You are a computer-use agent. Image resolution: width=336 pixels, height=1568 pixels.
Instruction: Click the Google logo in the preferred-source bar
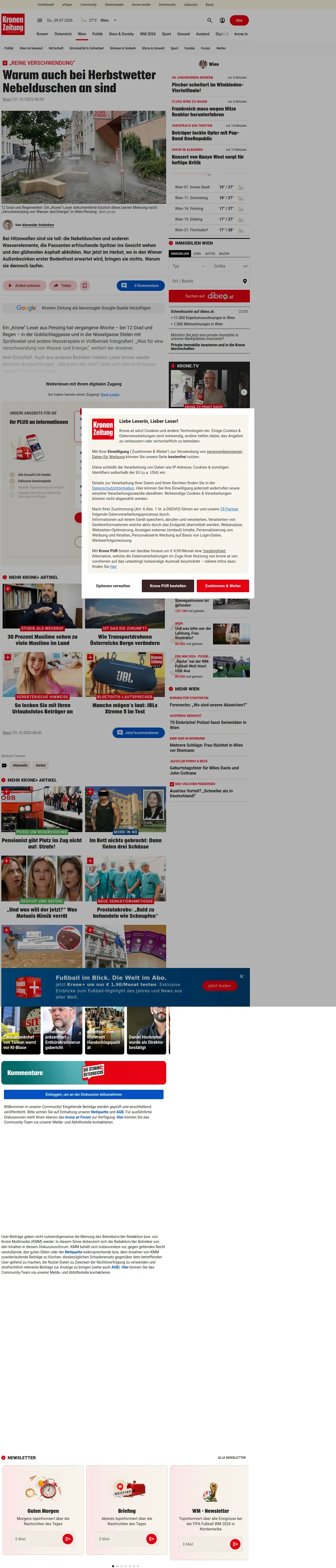(26, 308)
